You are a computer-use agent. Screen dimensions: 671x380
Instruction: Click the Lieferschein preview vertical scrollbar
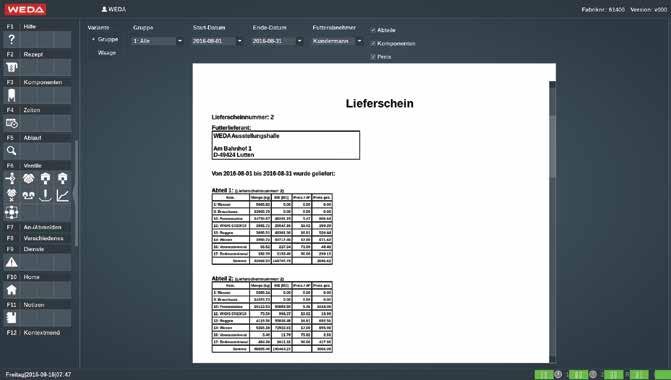552,220
